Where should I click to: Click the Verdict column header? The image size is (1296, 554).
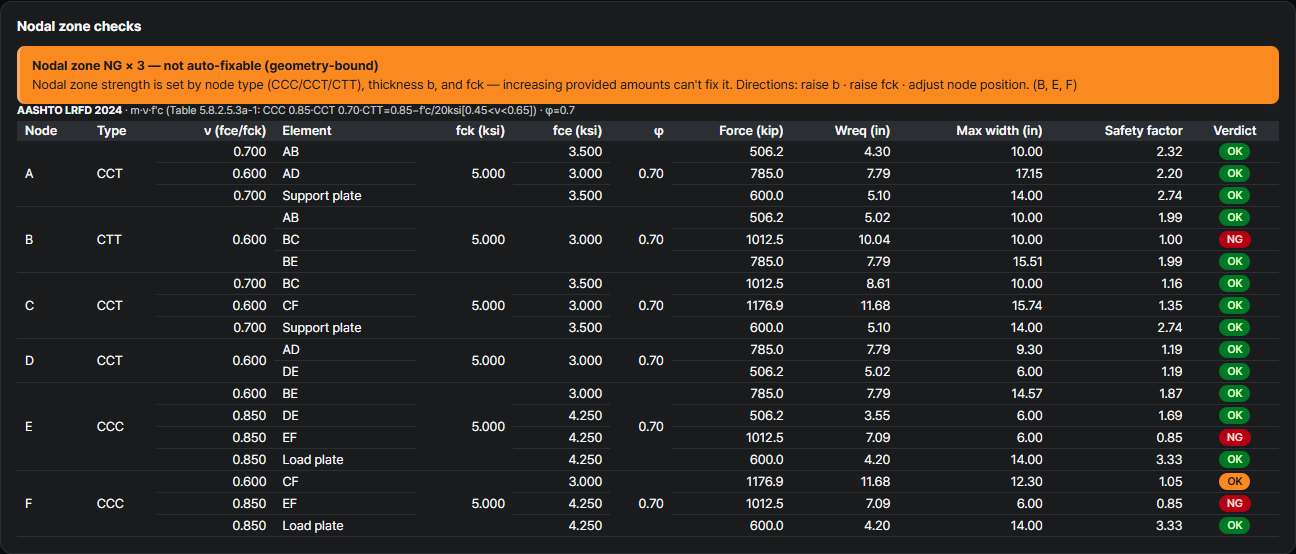pos(1235,131)
